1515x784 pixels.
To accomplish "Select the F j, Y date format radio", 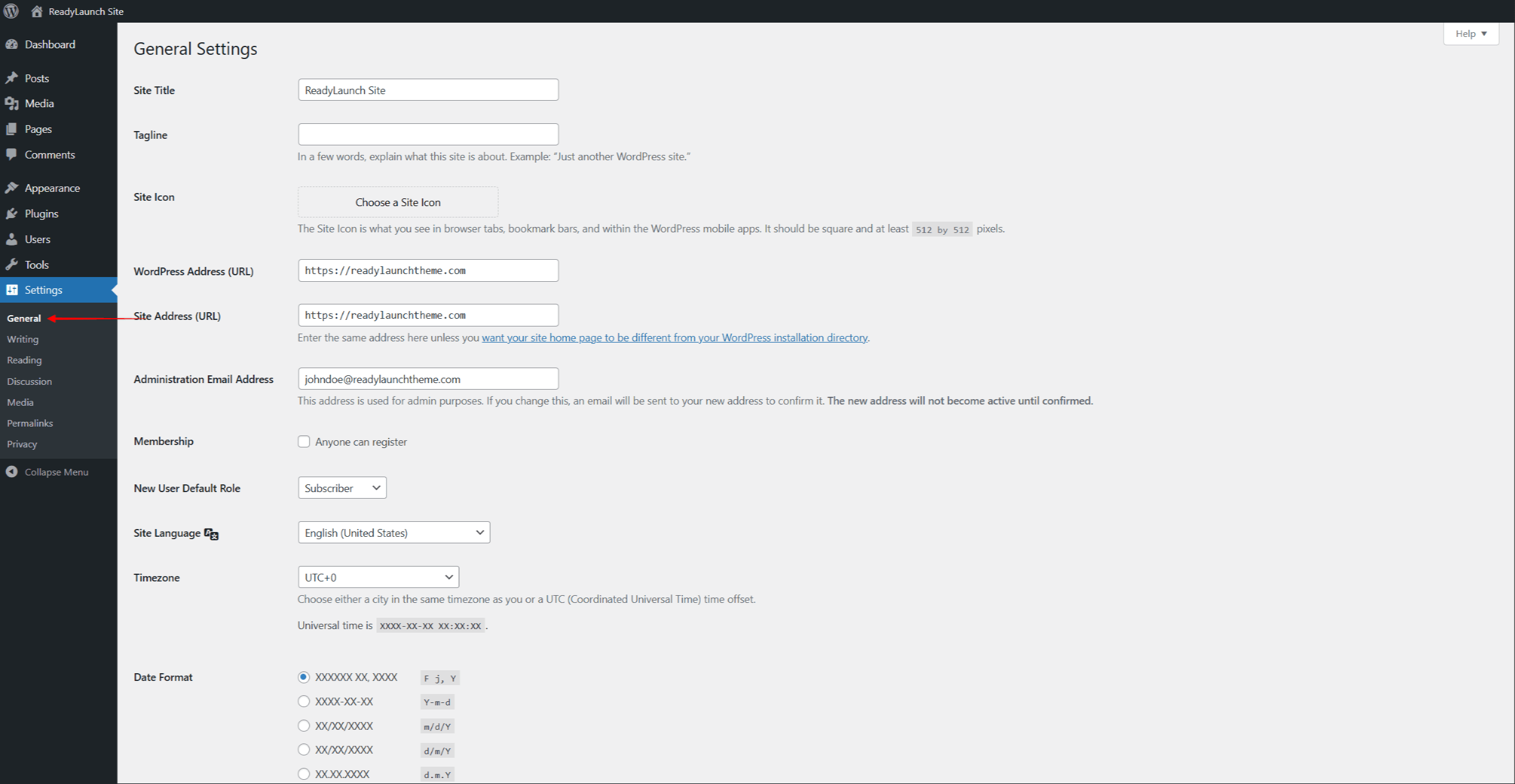I will point(304,677).
